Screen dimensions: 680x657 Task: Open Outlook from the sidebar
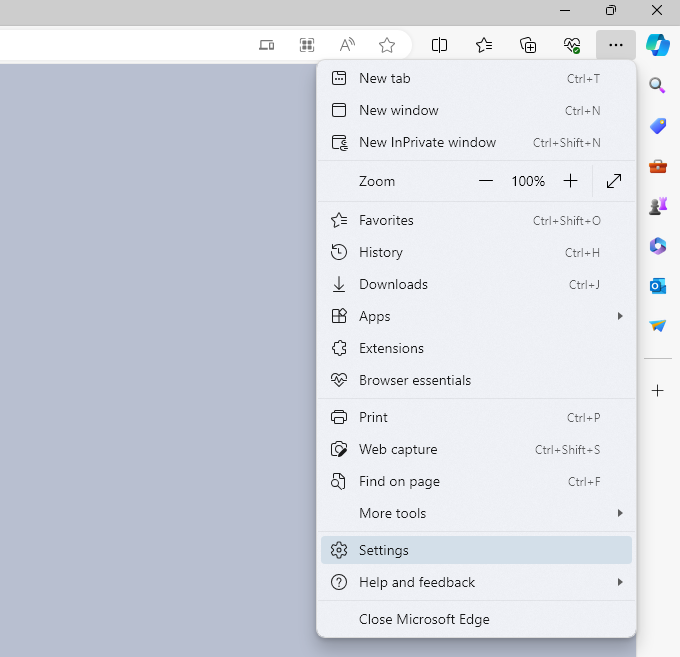click(657, 286)
